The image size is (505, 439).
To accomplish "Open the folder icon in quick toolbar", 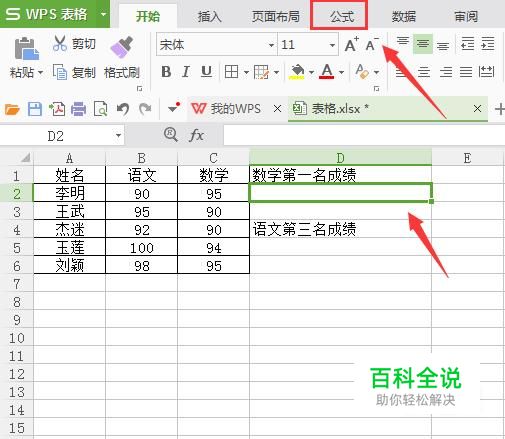I will tap(12, 109).
